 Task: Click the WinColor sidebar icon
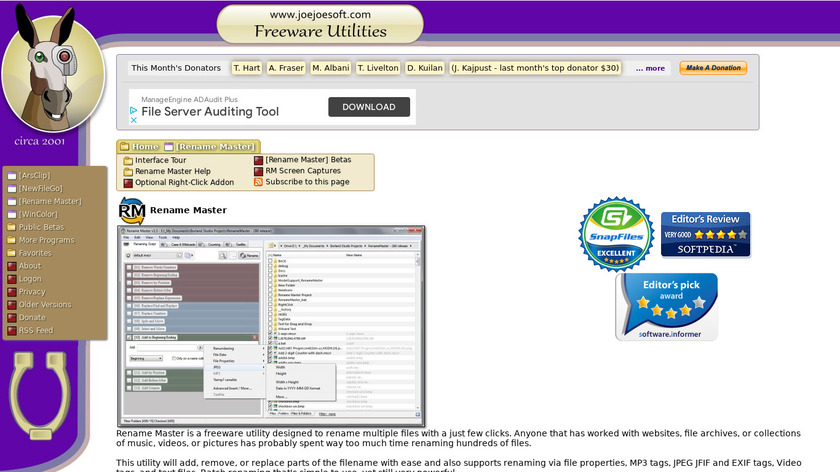coord(12,214)
